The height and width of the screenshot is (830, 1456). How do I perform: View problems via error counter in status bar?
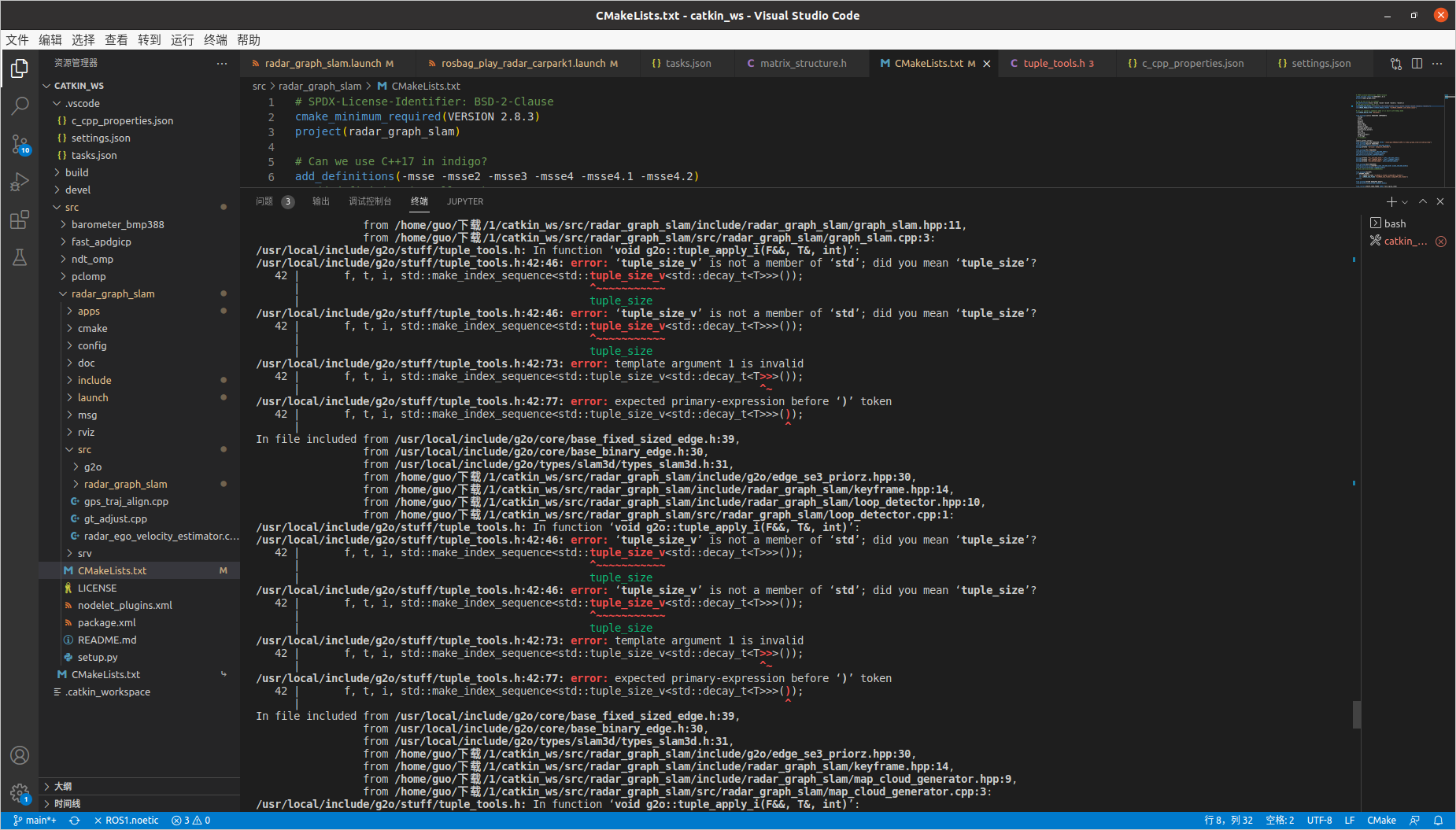click(x=190, y=820)
